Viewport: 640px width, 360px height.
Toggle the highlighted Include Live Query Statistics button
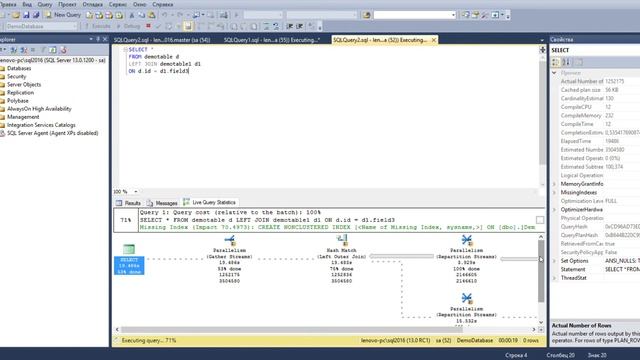188,26
